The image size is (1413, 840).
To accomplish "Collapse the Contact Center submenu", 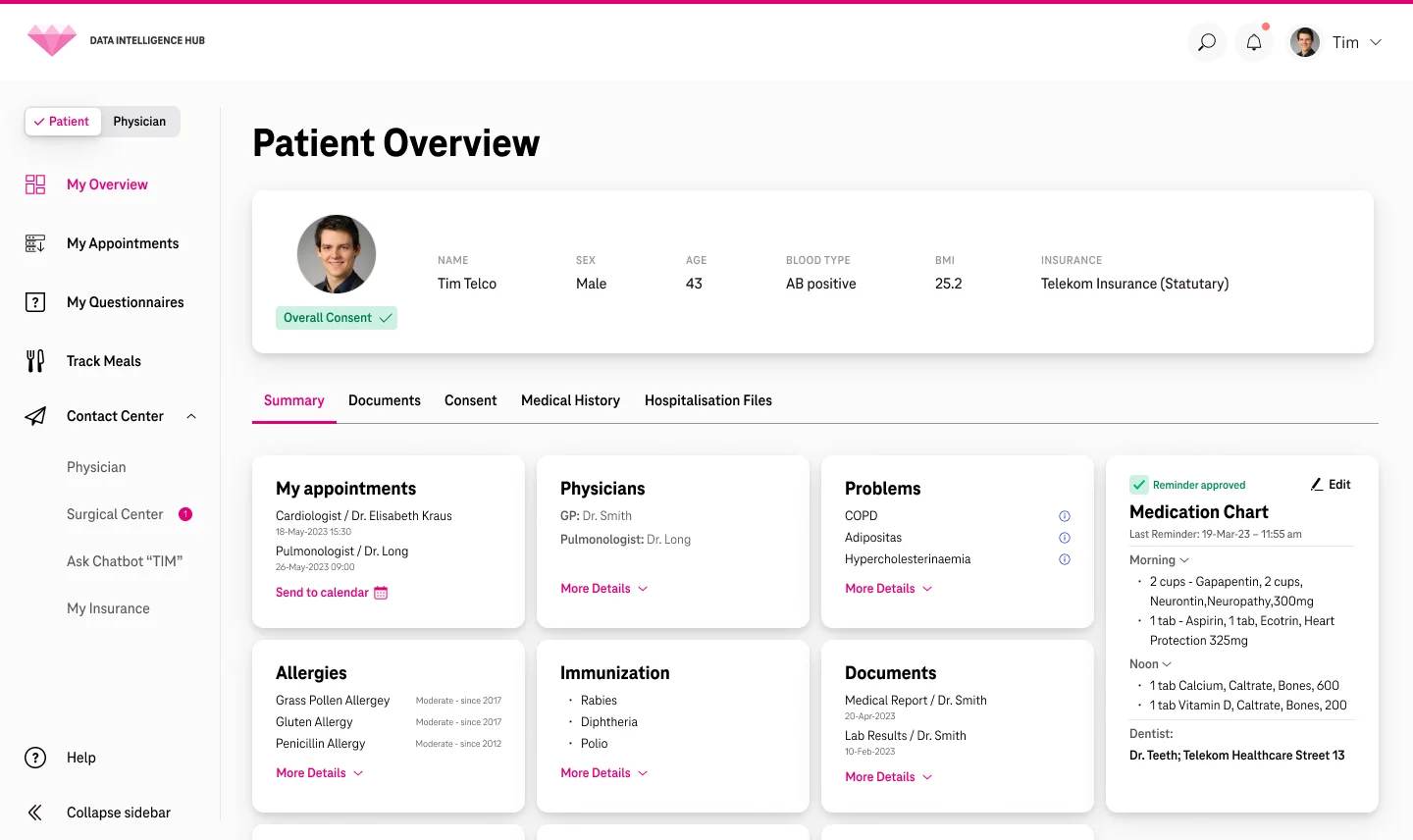I will (191, 416).
